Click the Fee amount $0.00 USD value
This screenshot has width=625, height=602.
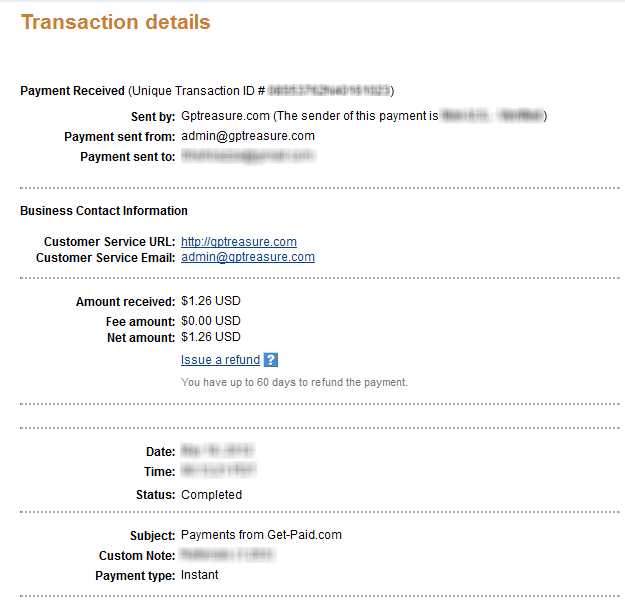[x=210, y=321]
